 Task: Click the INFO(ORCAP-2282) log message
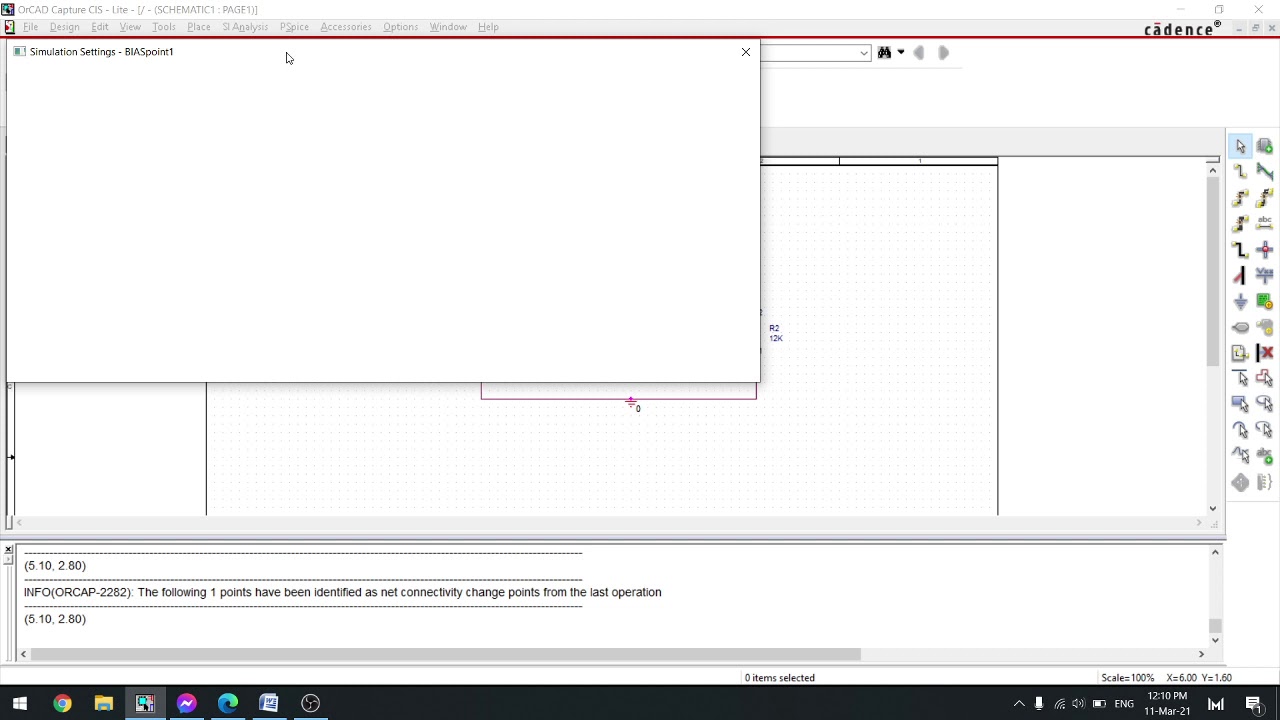(x=343, y=592)
